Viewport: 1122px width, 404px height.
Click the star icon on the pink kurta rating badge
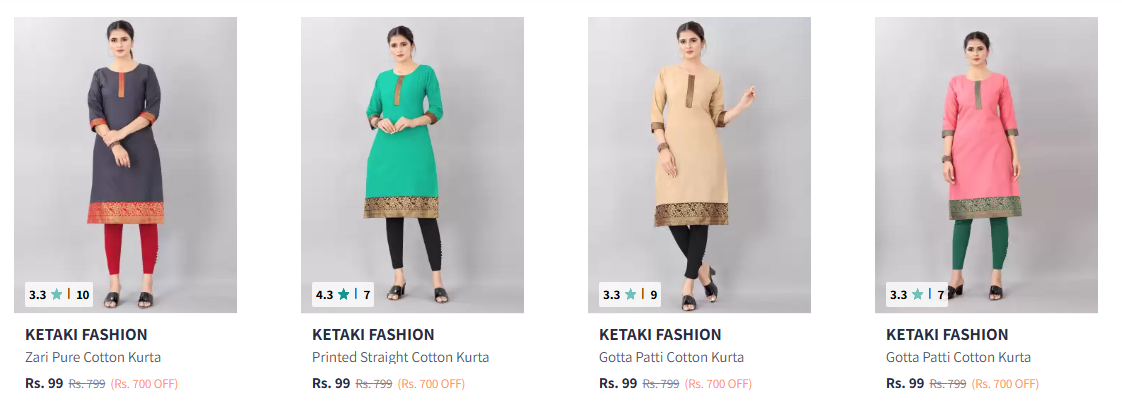pos(918,294)
